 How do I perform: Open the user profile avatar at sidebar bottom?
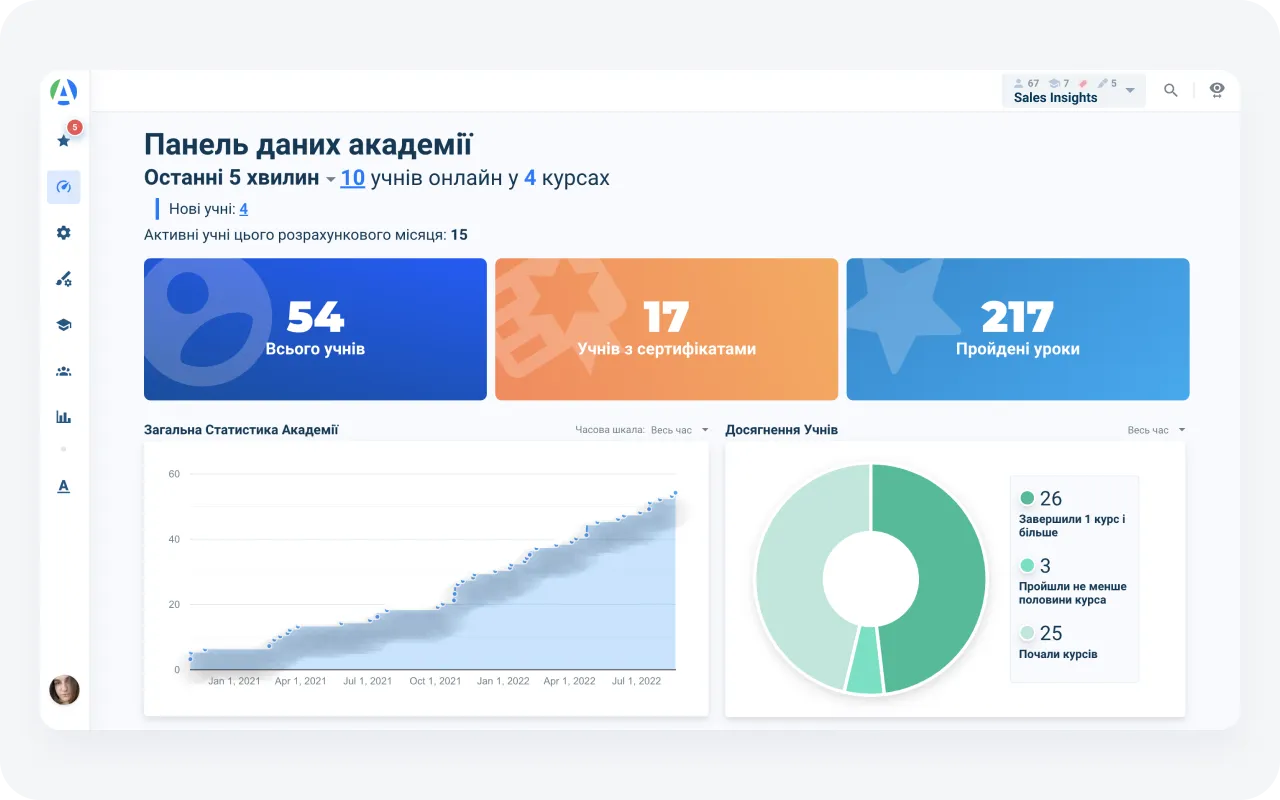click(x=63, y=690)
